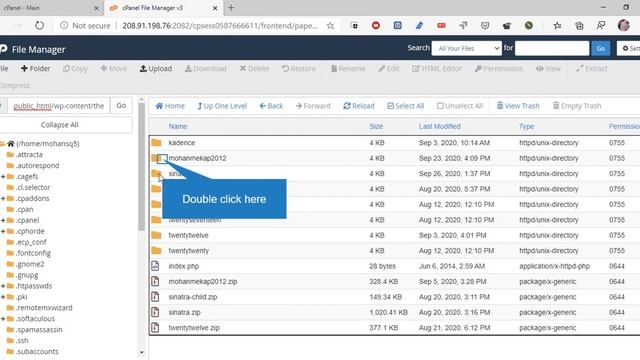Click the Permissions toolbar button
Viewport: 640px width, 360px height.
point(498,69)
